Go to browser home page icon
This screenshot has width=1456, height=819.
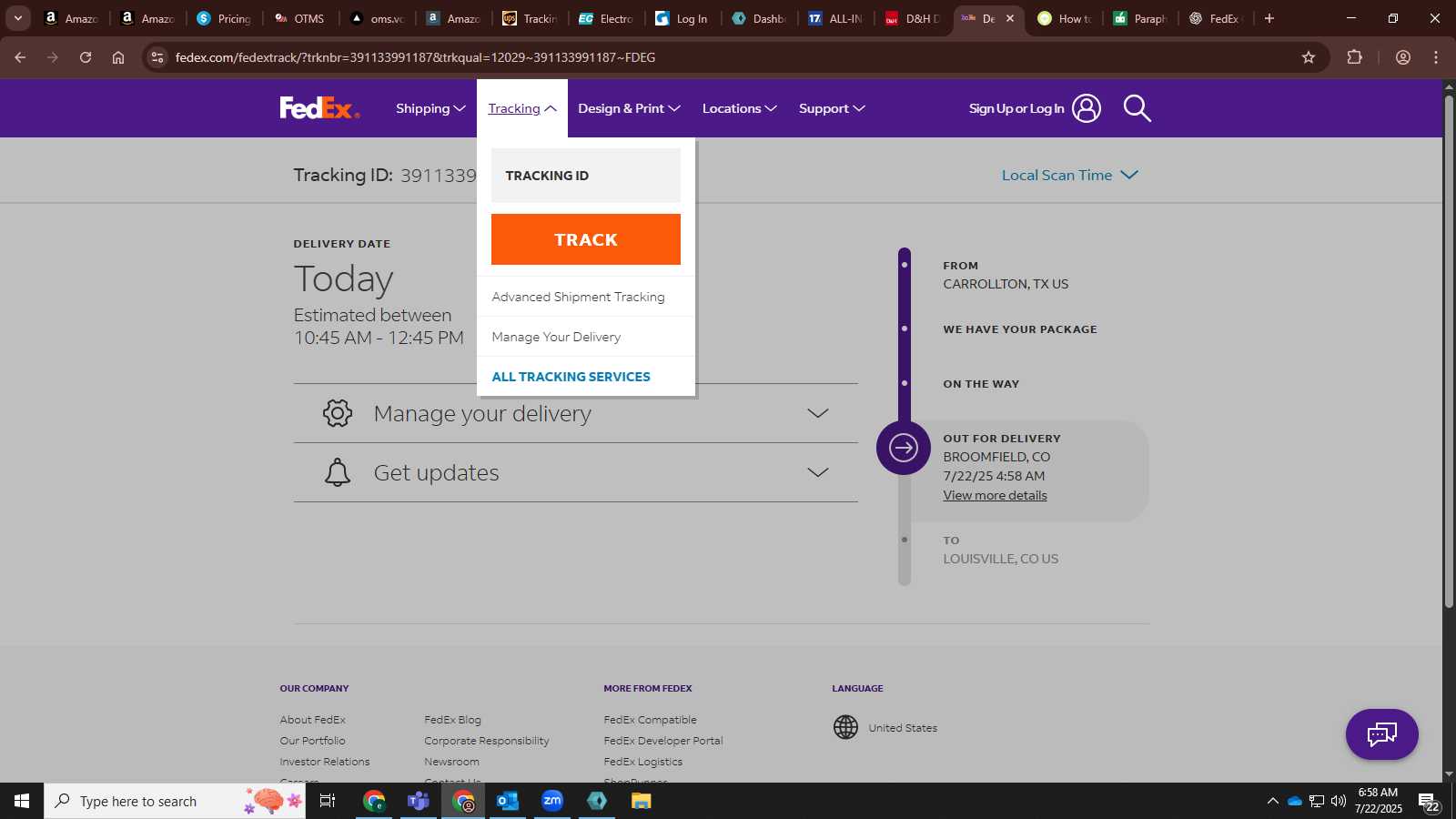tap(118, 57)
